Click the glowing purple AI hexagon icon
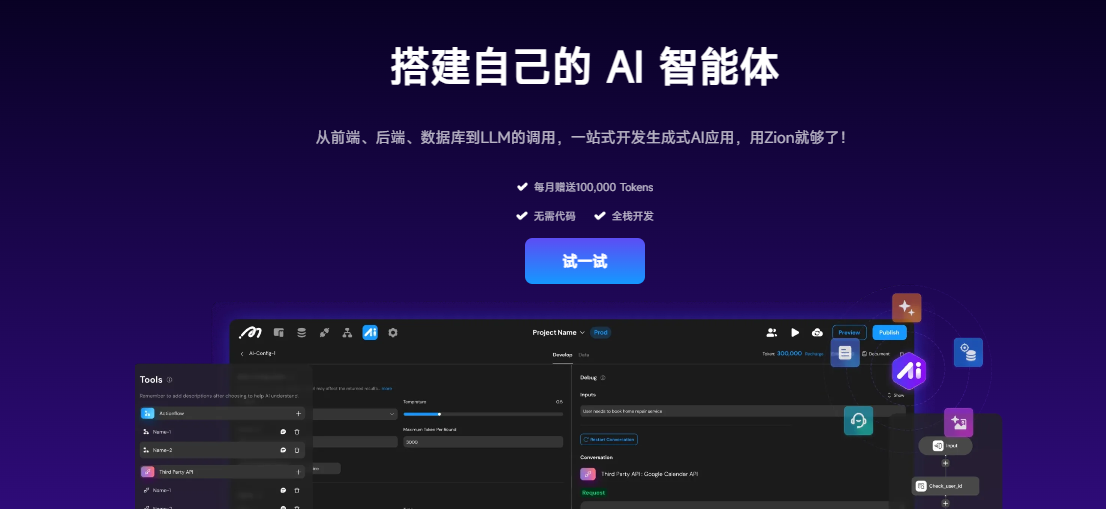This screenshot has height=509, width=1106. tap(908, 371)
